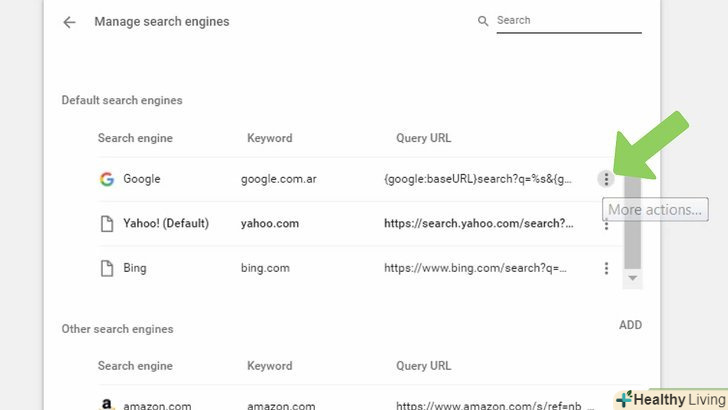Click the magnifier search icon
Image resolution: width=728 pixels, height=410 pixels.
(x=483, y=21)
